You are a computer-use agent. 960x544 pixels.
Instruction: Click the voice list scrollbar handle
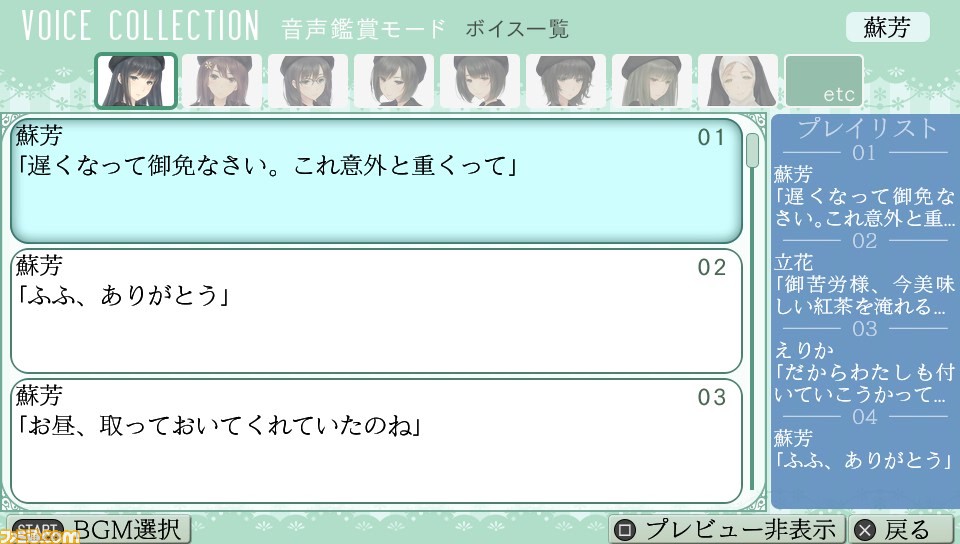(753, 150)
